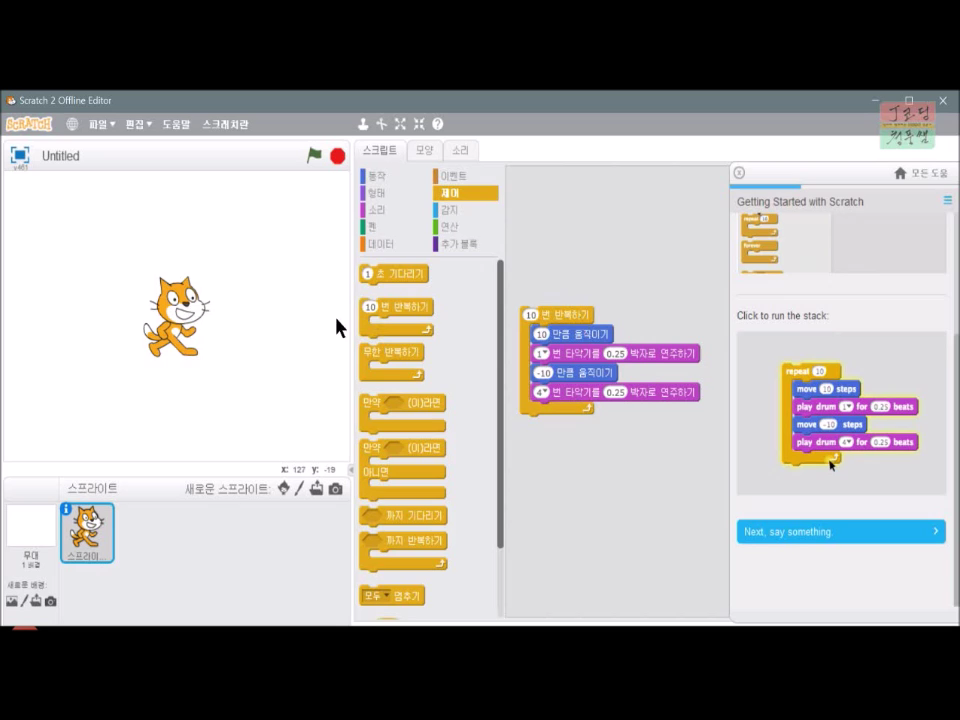Click the 까지 기다리기 palette block
The image size is (960, 720).
pyautogui.click(x=403, y=516)
